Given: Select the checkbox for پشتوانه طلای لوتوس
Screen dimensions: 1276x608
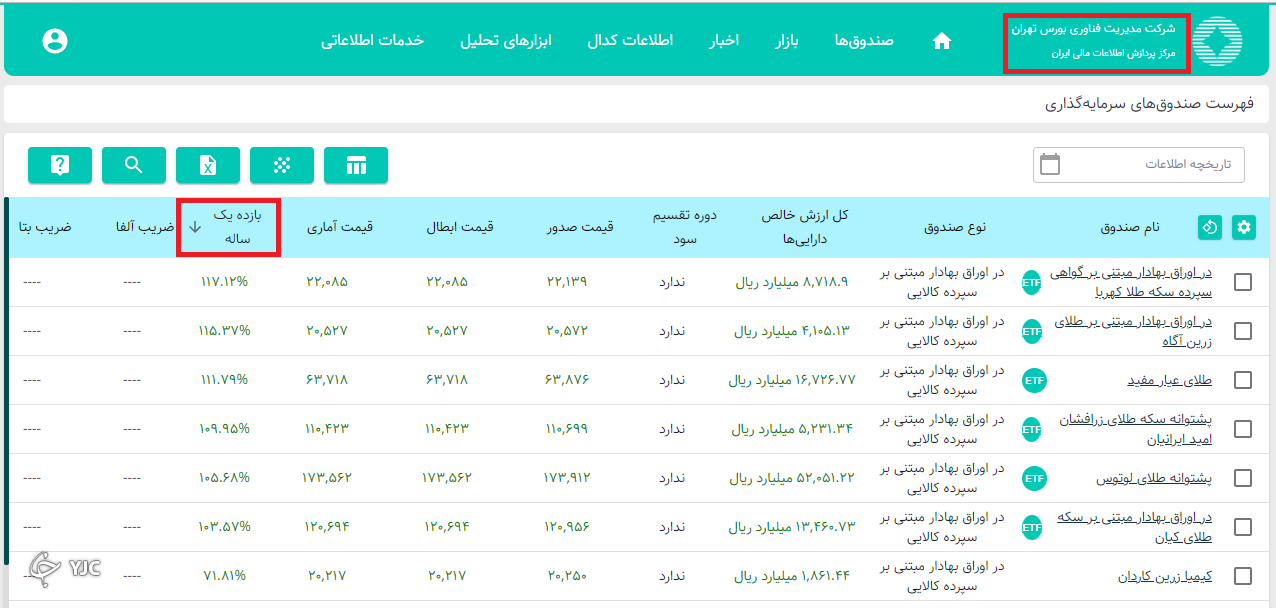Looking at the screenshot, I should pos(1243,478).
